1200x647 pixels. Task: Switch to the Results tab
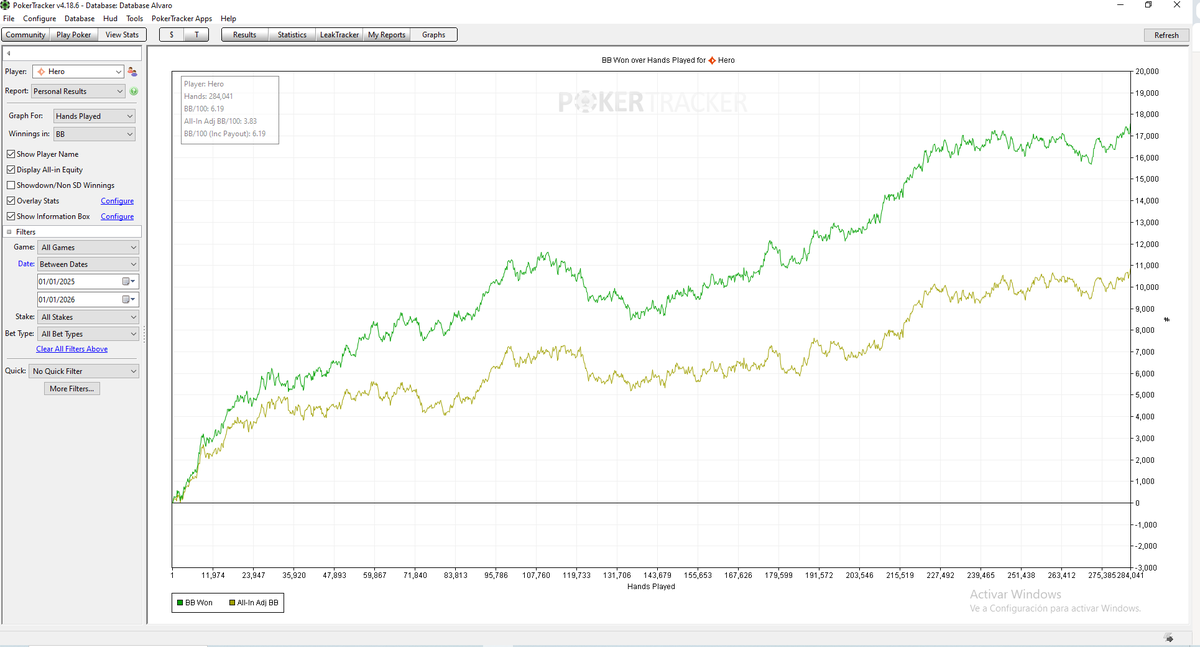click(x=244, y=35)
